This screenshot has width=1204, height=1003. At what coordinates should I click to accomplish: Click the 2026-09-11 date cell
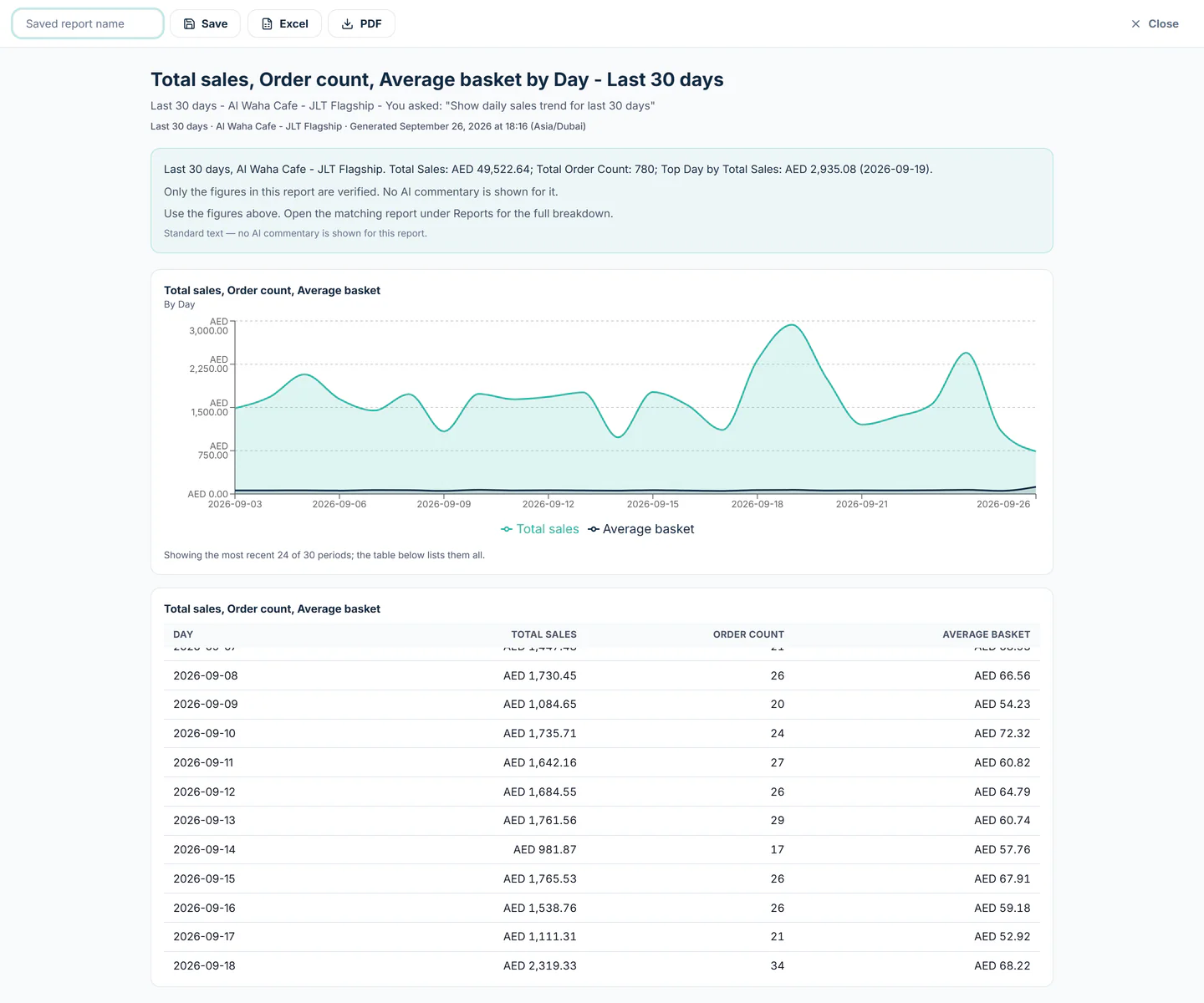[203, 762]
